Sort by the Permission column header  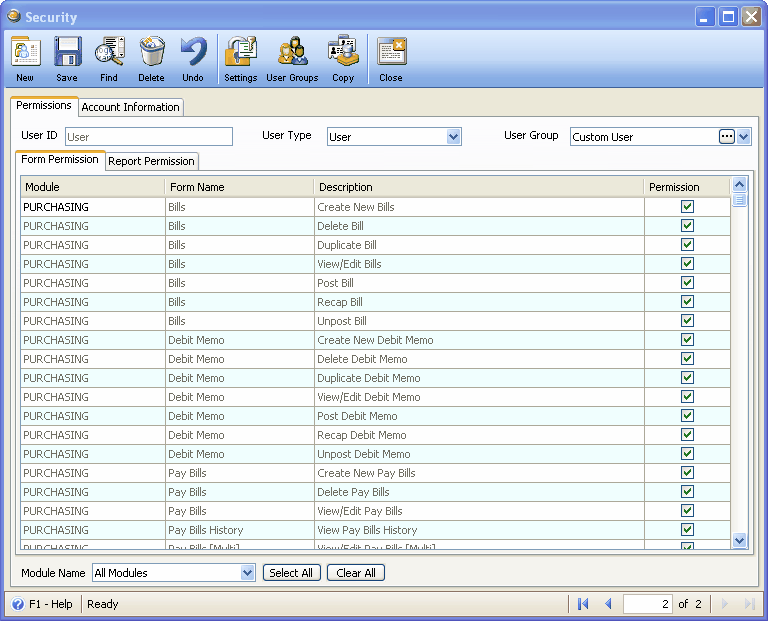687,187
